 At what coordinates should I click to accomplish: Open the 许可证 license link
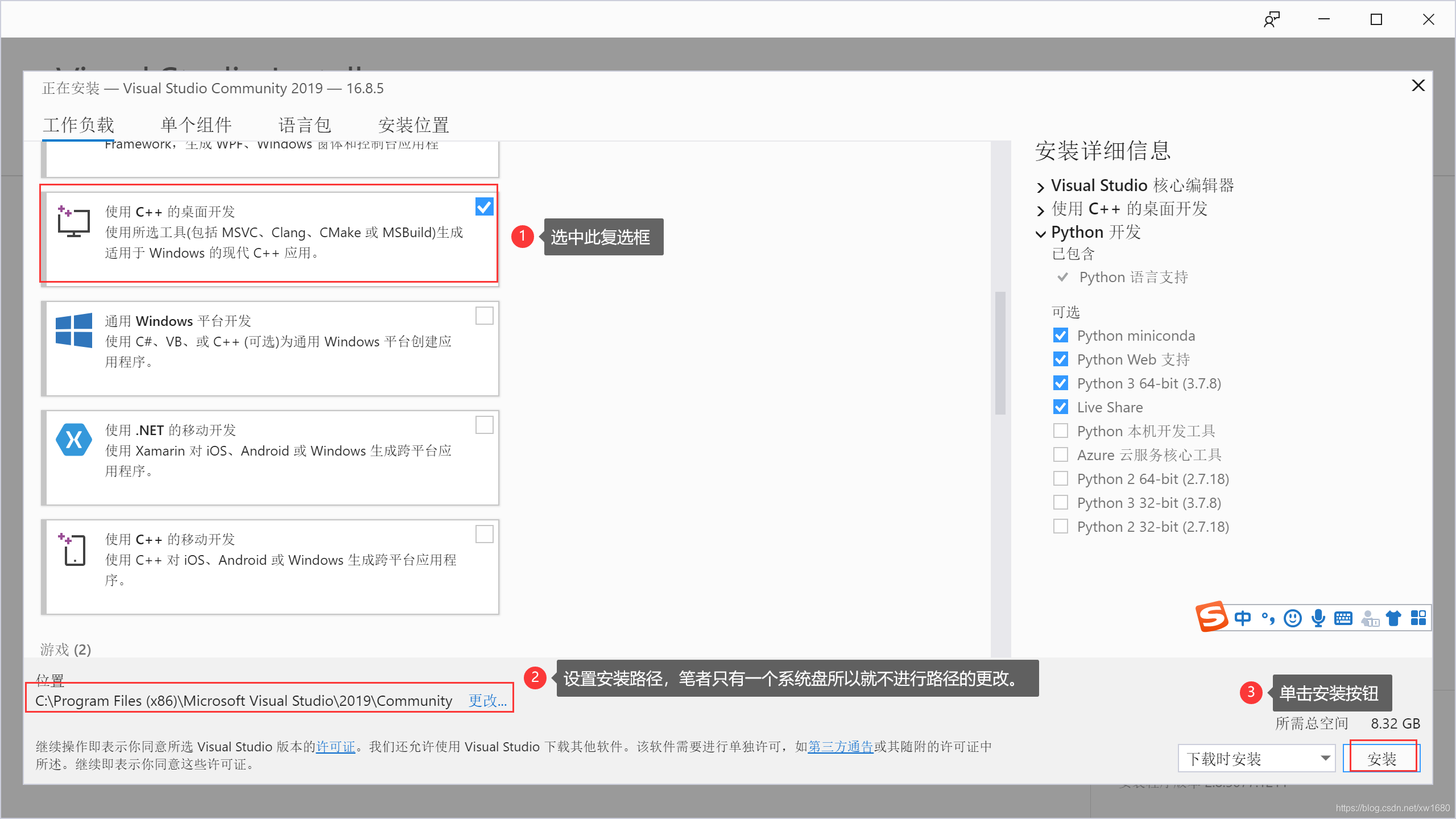[x=336, y=747]
